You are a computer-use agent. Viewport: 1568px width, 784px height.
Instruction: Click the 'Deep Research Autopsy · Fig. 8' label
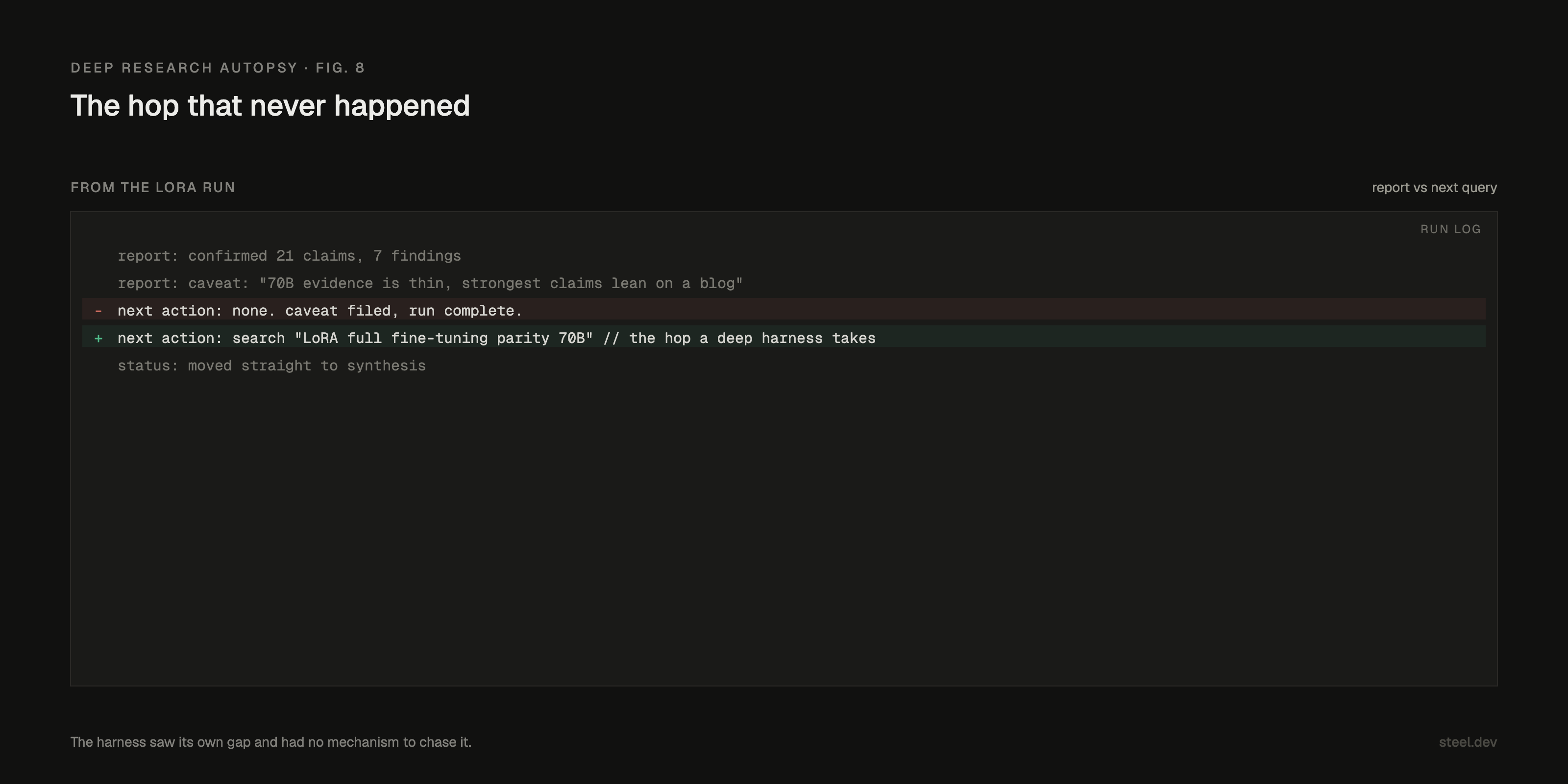point(218,68)
